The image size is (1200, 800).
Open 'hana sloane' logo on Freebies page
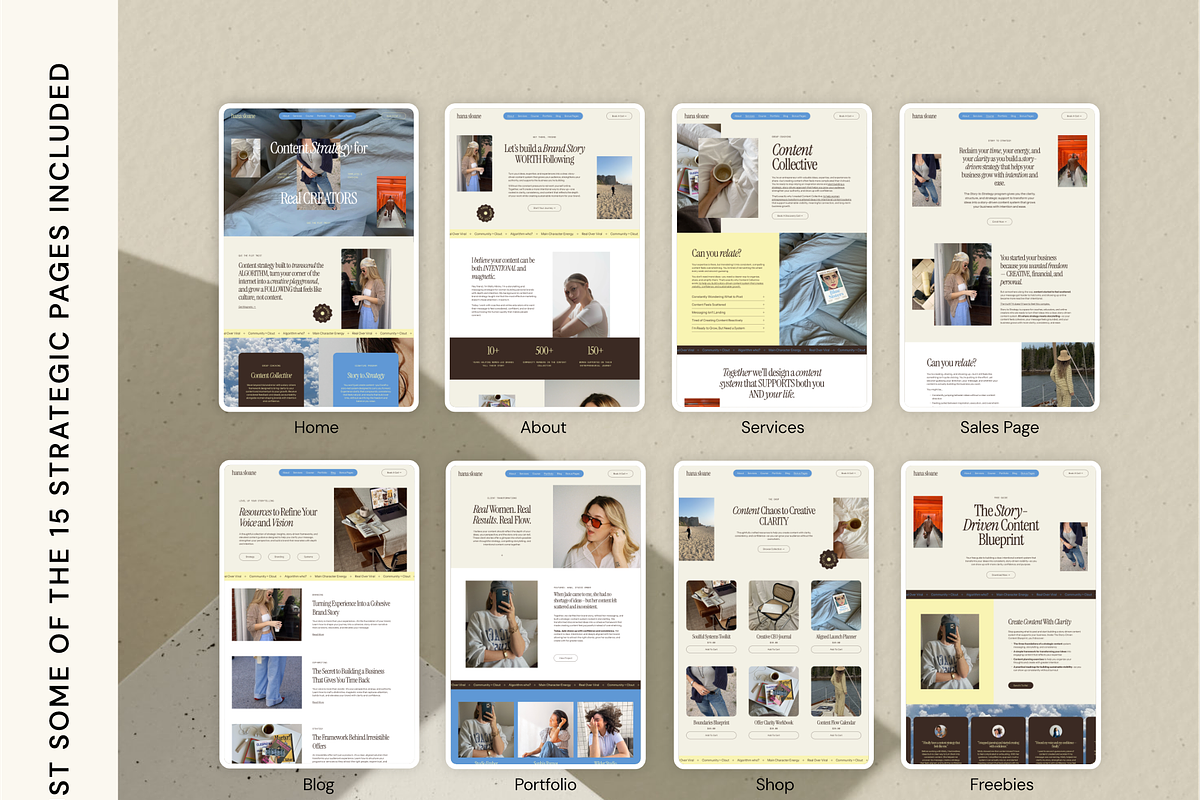coord(923,473)
